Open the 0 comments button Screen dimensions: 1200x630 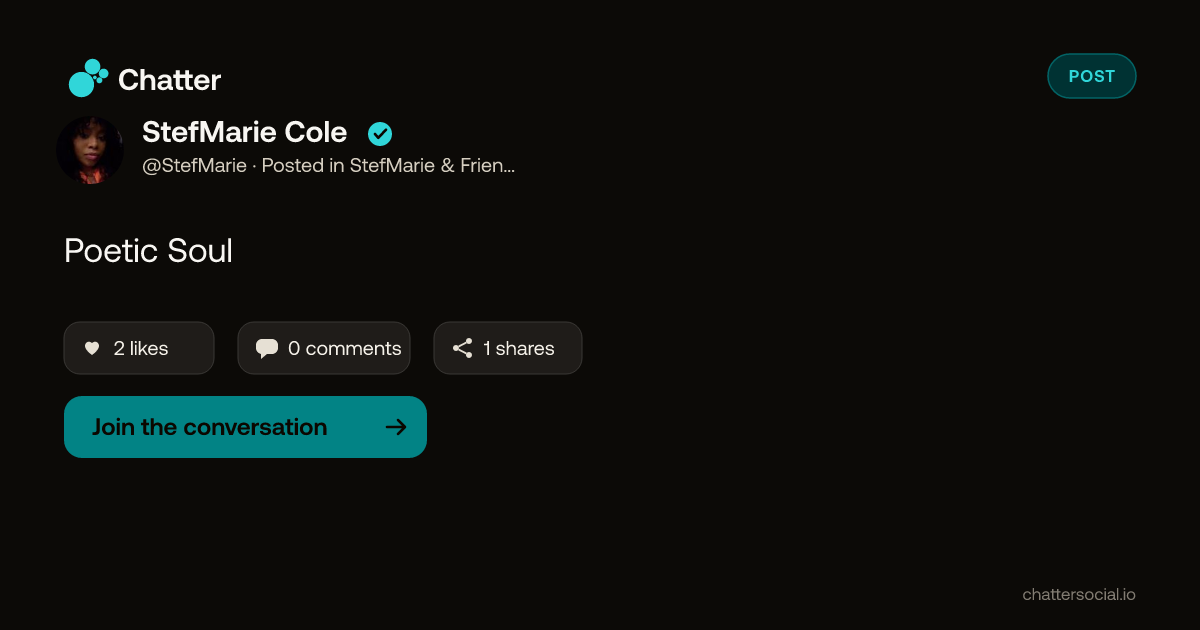point(324,348)
